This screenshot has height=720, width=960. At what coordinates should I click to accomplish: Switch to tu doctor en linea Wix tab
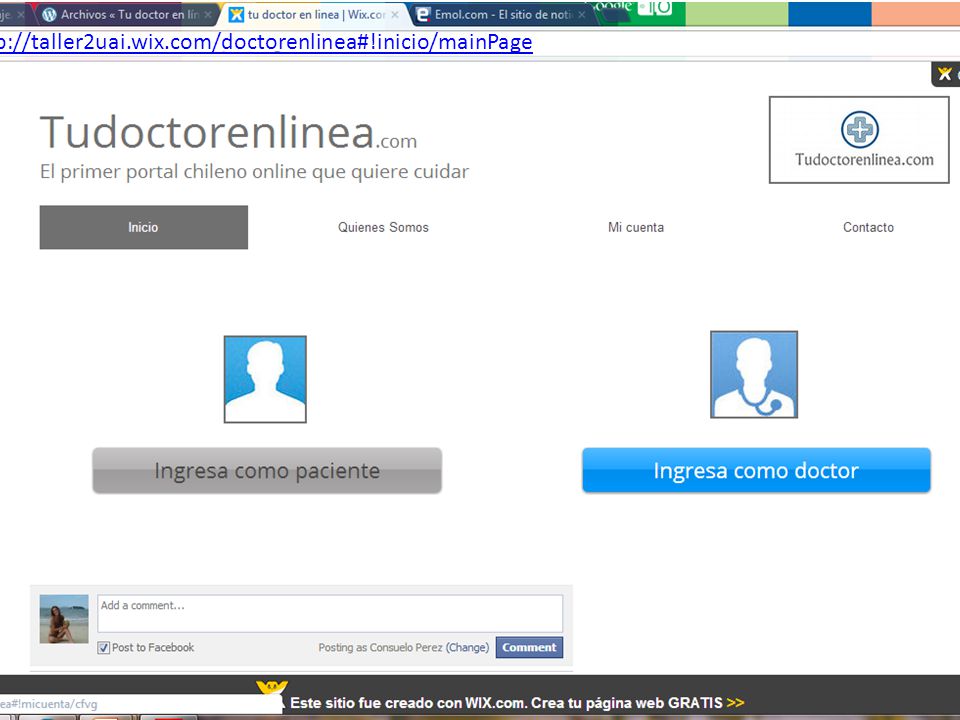(315, 14)
